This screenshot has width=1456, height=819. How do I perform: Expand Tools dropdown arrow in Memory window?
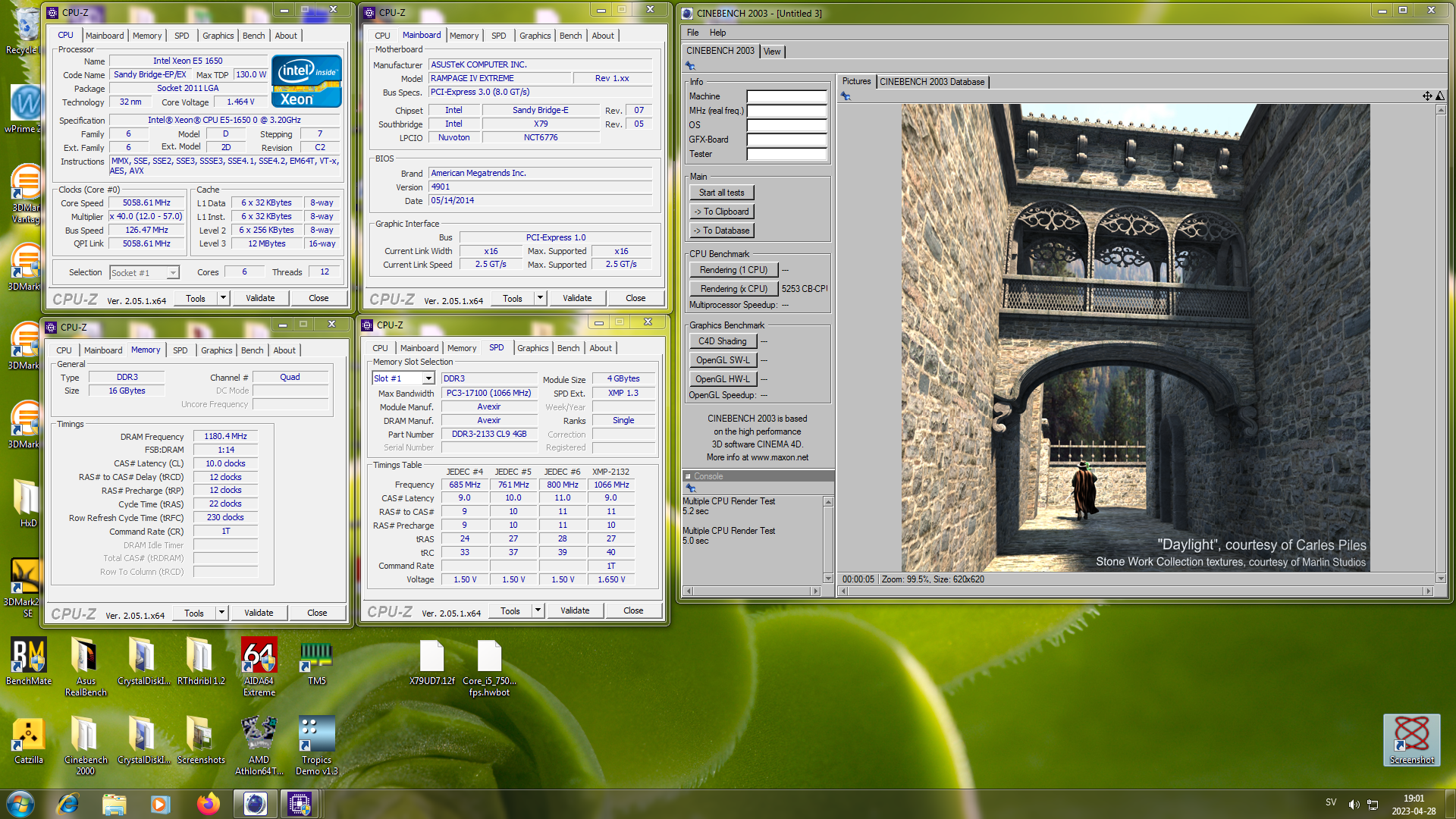click(222, 613)
